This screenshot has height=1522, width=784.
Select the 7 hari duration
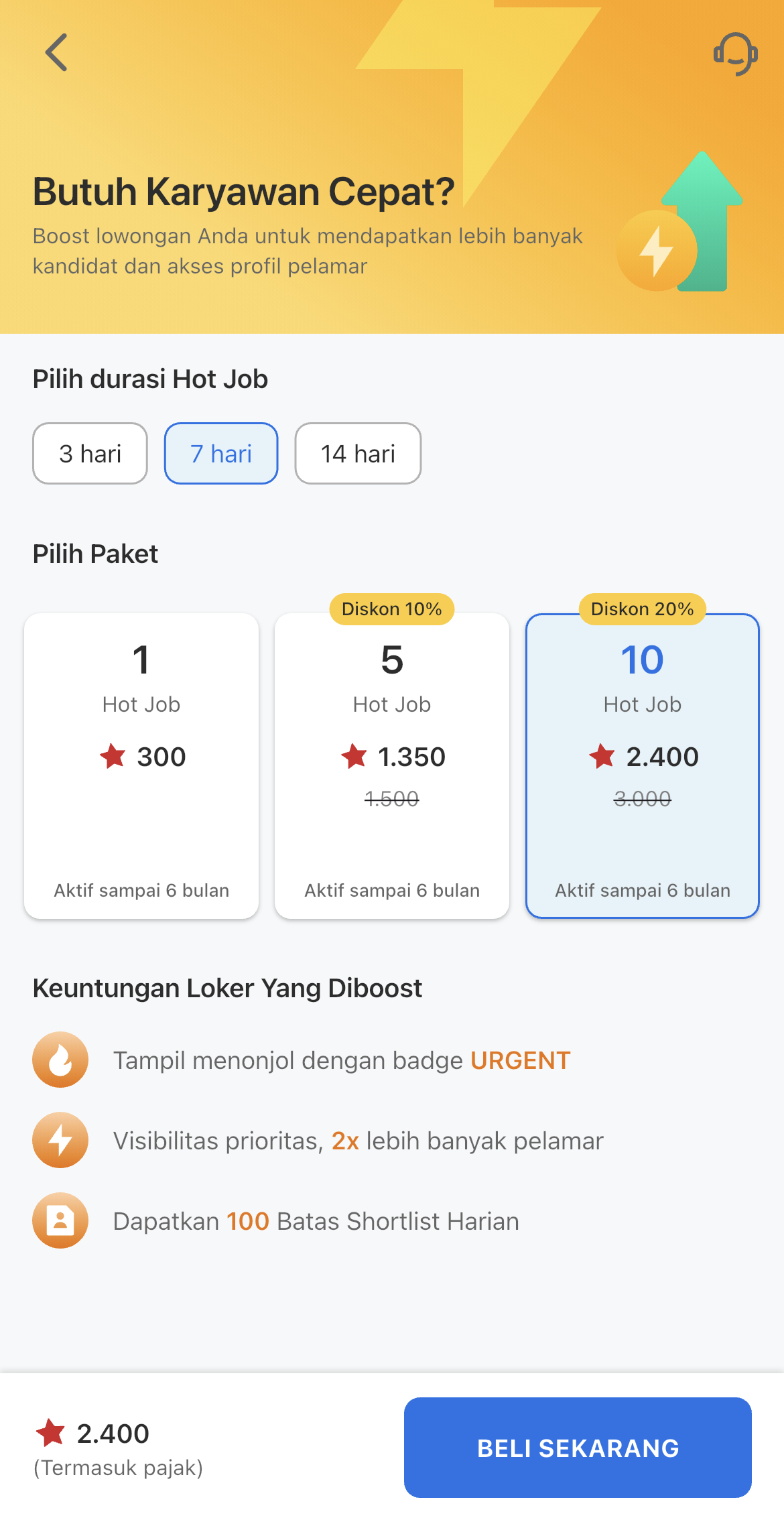pyautogui.click(x=221, y=454)
